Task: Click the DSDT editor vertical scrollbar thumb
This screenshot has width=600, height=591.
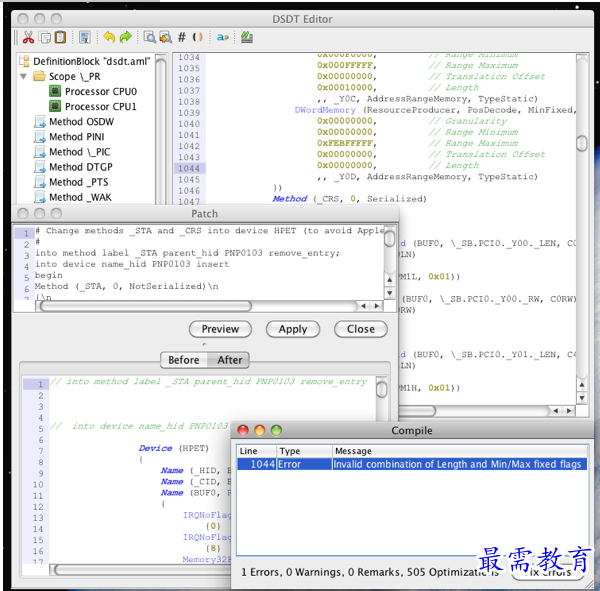Action: [x=582, y=143]
